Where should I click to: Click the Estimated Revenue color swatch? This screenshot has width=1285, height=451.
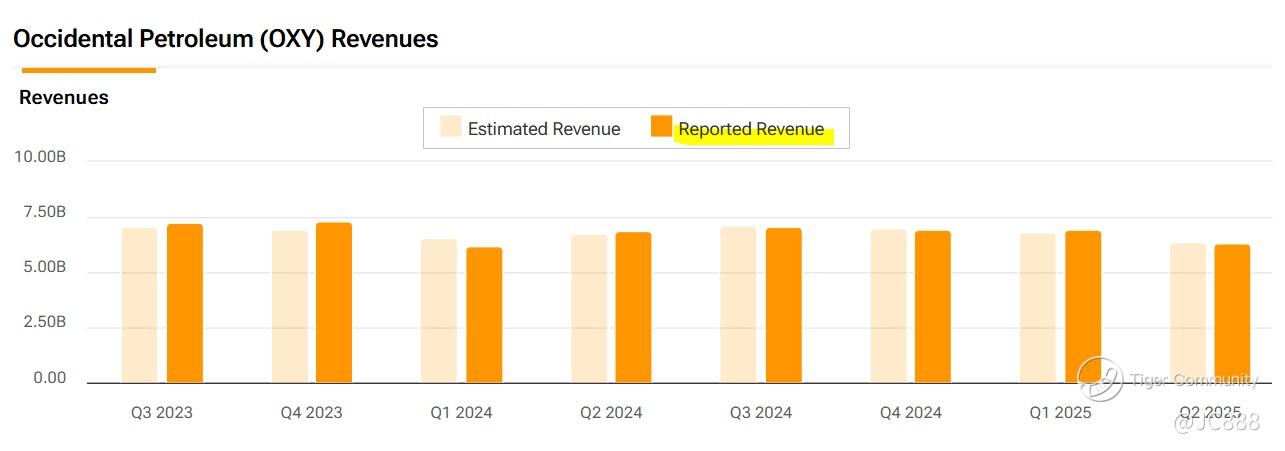(x=451, y=126)
